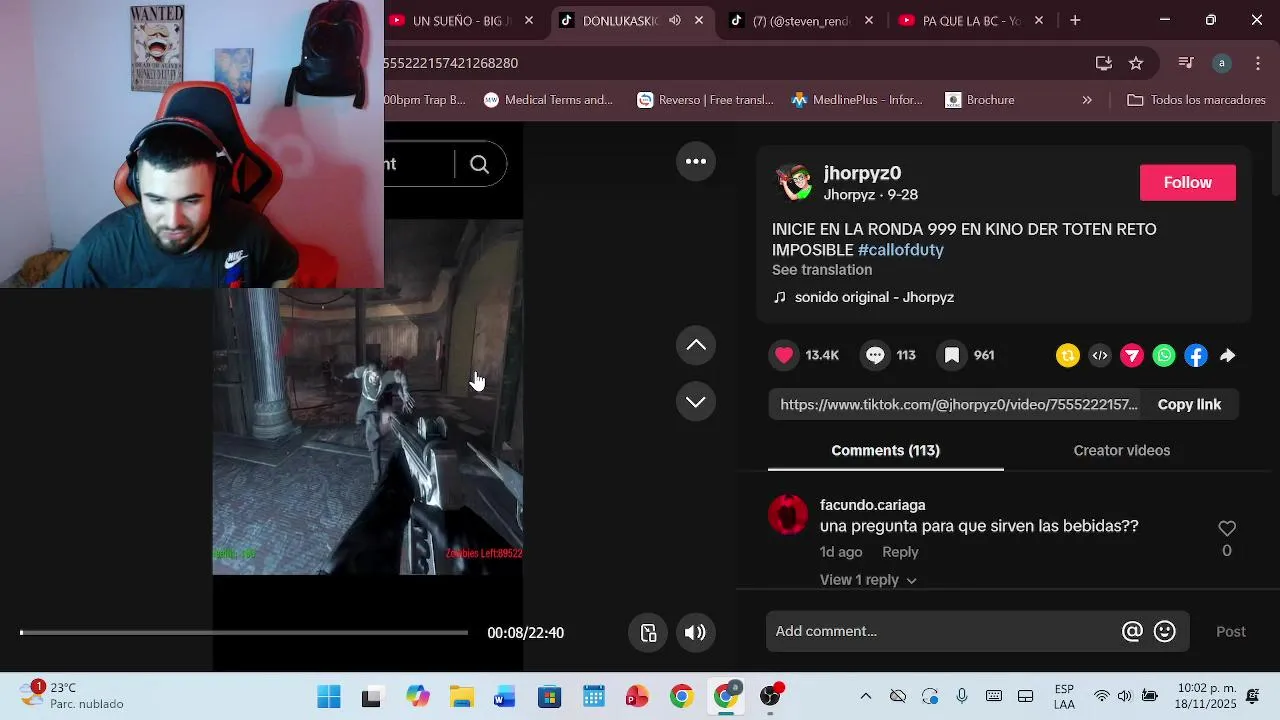Open the three-dots more options on the video

point(696,161)
